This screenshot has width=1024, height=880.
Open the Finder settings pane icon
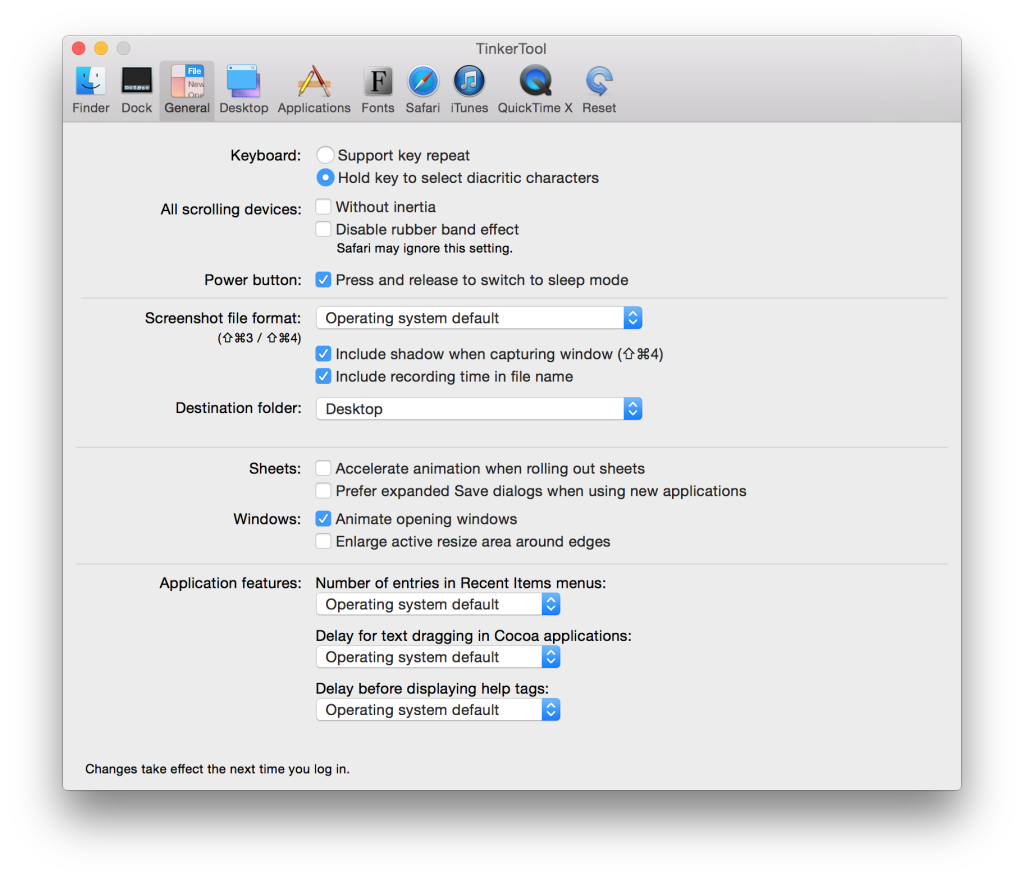(91, 82)
